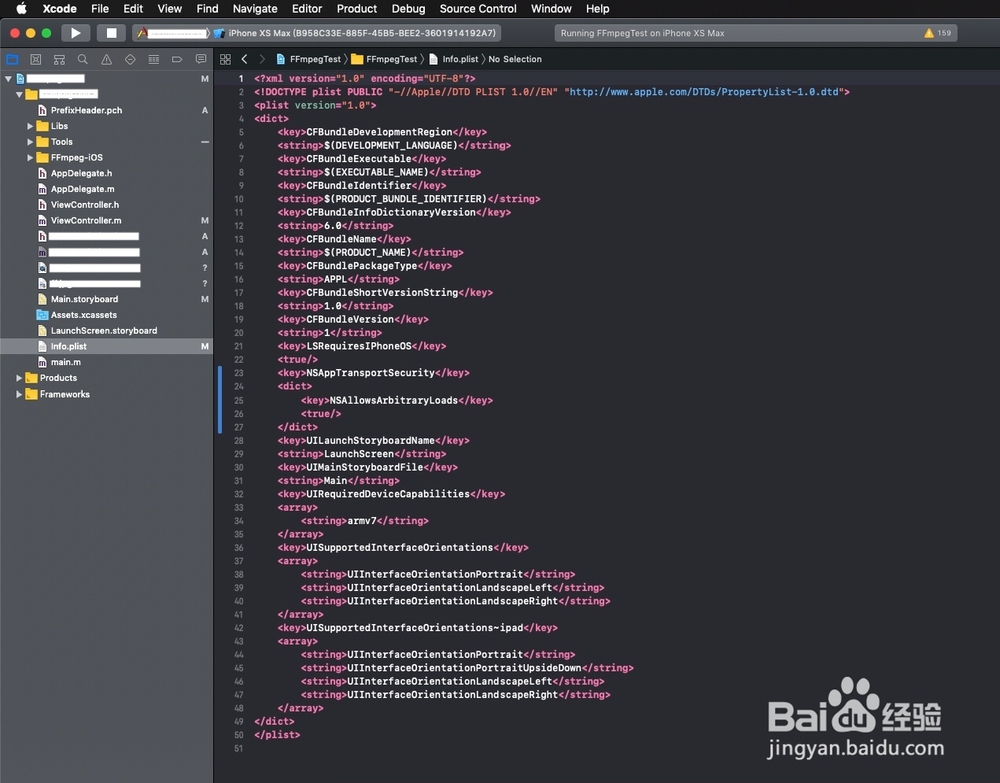1000x783 pixels.
Task: Open the Debug menu
Action: pos(408,8)
